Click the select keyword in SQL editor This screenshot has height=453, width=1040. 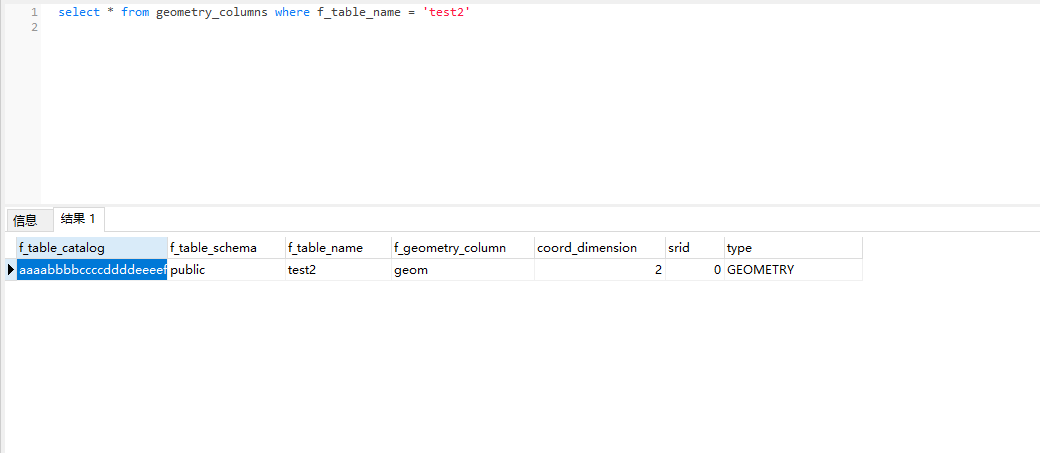click(79, 13)
